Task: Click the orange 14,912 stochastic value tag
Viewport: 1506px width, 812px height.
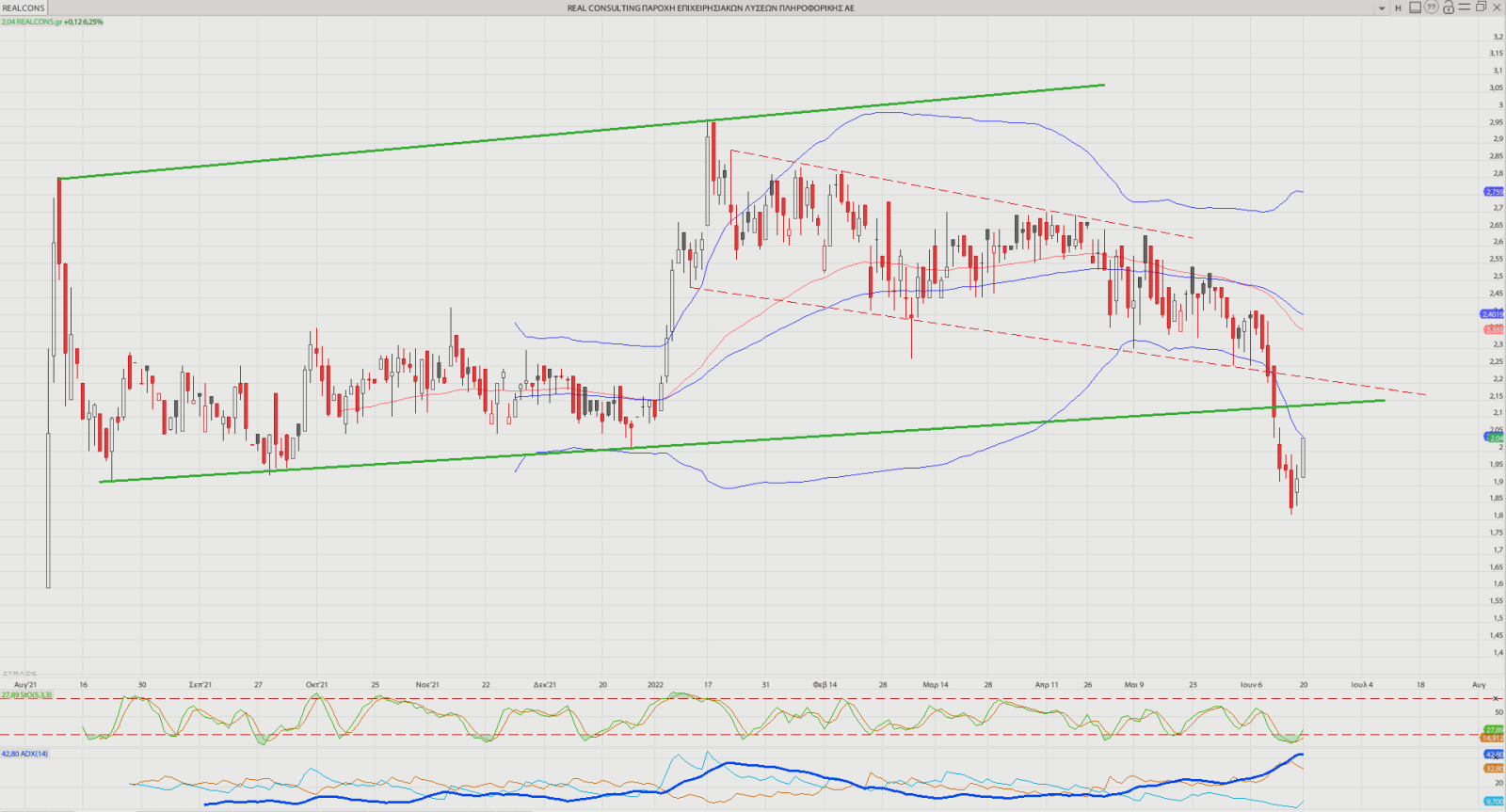Action: pos(1492,738)
